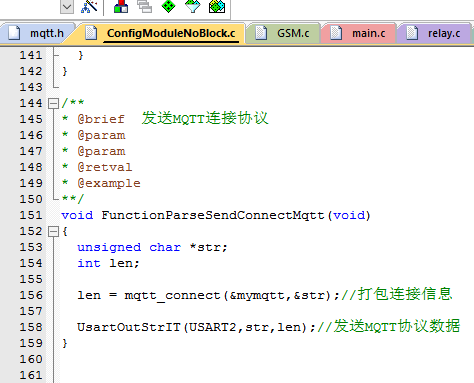The image size is (474, 383).
Task: Click the 发送MQTT协议数据 comment
Action: 389,326
